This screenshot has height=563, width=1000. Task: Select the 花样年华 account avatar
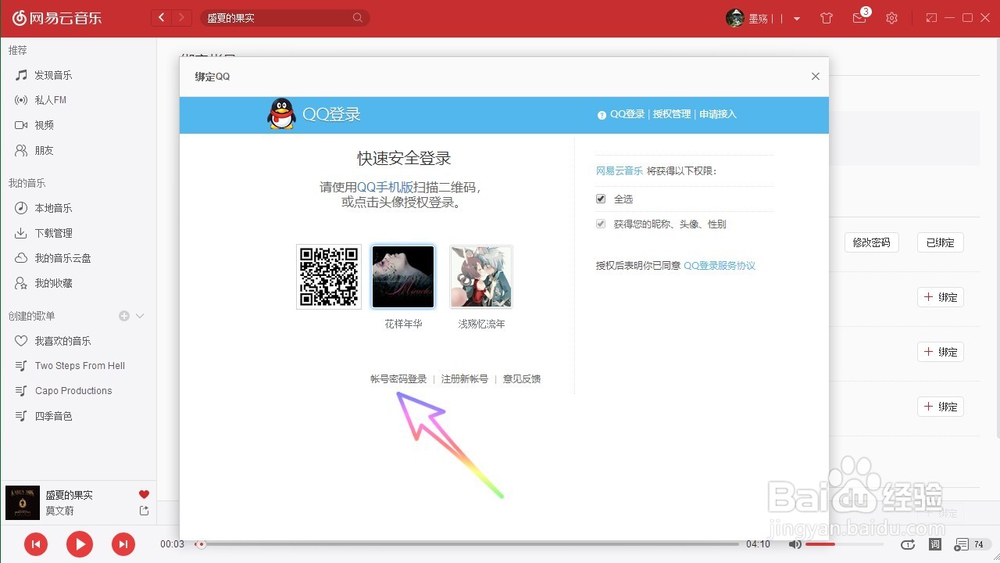pyautogui.click(x=403, y=277)
